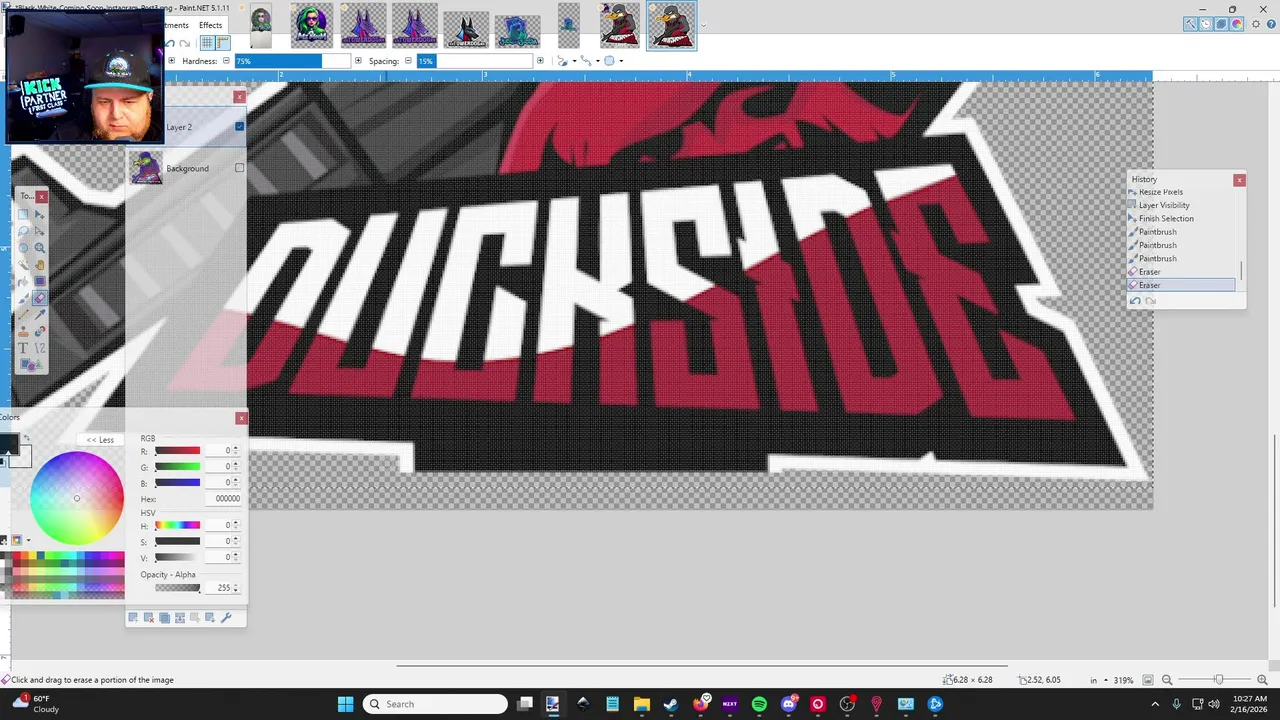Viewport: 1280px width, 720px height.
Task: Toggle the History window button
Action: [1206, 24]
